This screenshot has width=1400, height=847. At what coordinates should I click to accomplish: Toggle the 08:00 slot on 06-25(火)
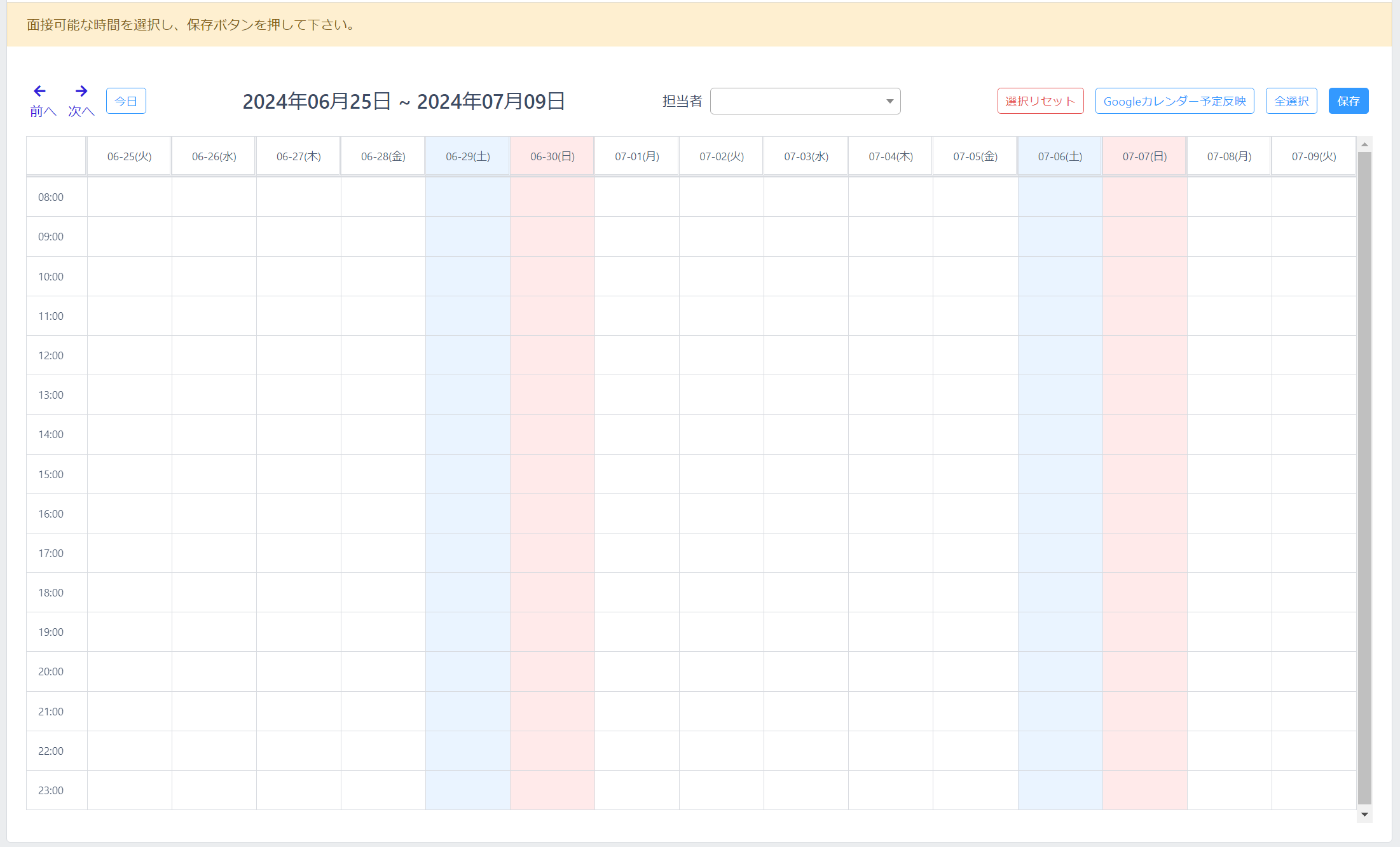pos(129,197)
